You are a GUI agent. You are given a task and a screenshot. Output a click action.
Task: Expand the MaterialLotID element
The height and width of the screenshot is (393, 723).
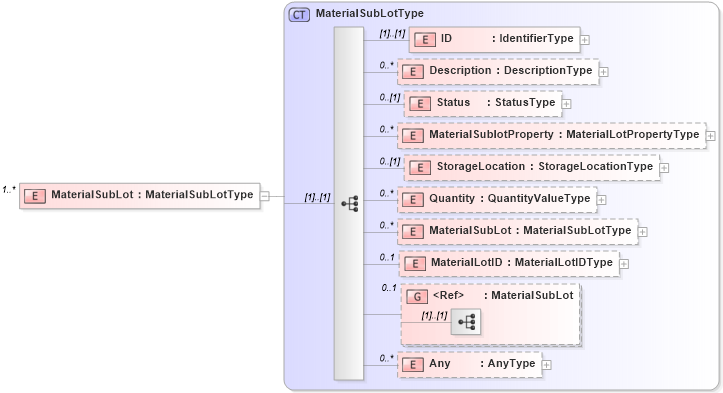coord(624,264)
